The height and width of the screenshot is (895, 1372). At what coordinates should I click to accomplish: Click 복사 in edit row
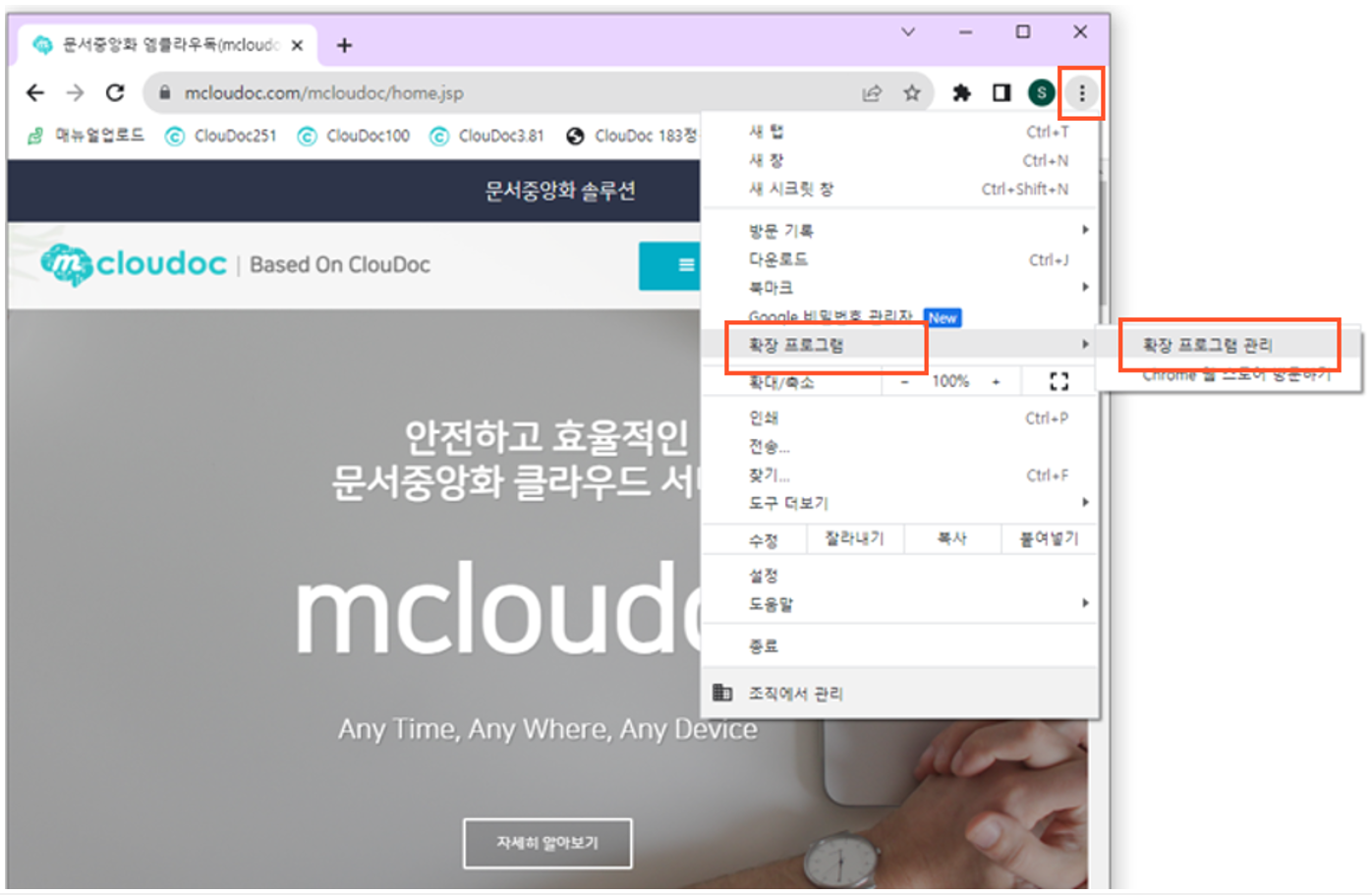951,538
